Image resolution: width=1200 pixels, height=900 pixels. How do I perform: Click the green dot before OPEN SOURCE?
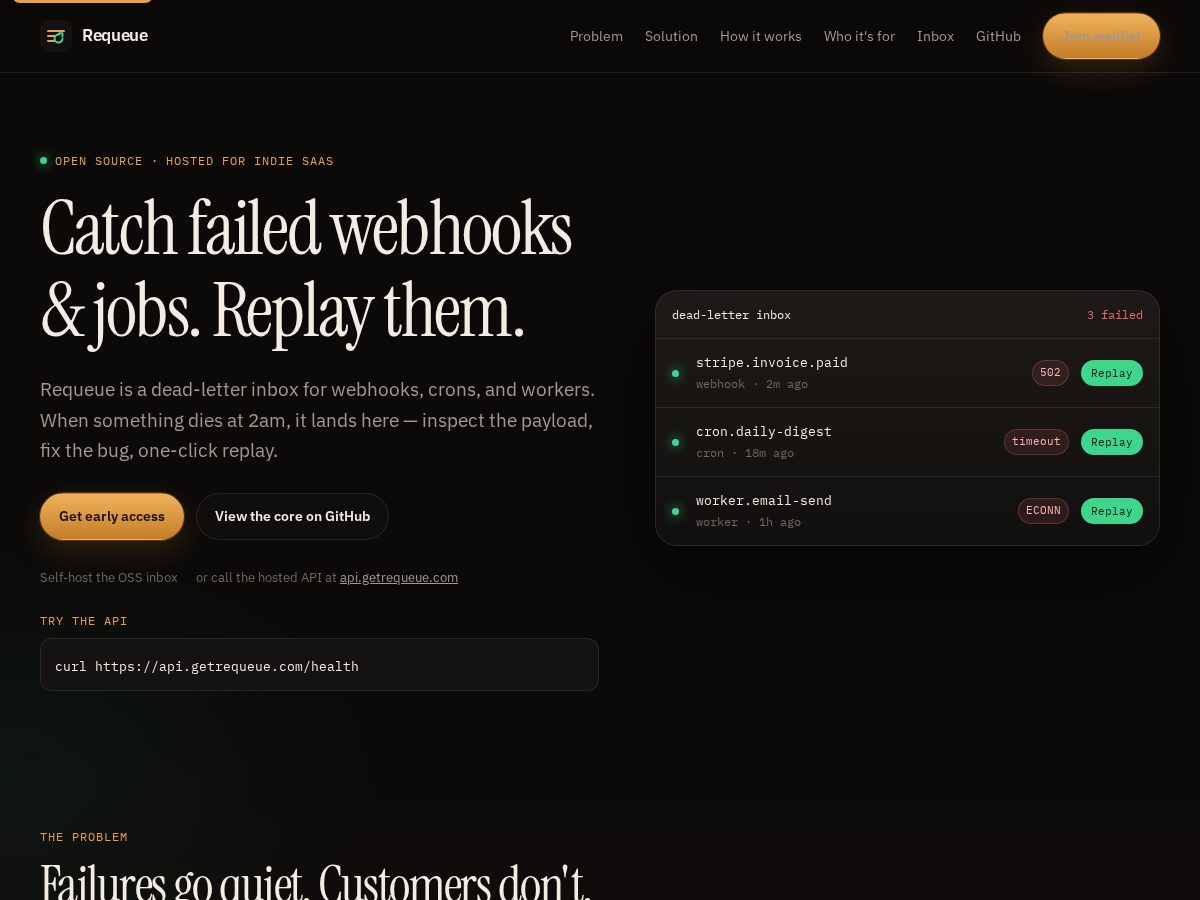[43, 160]
